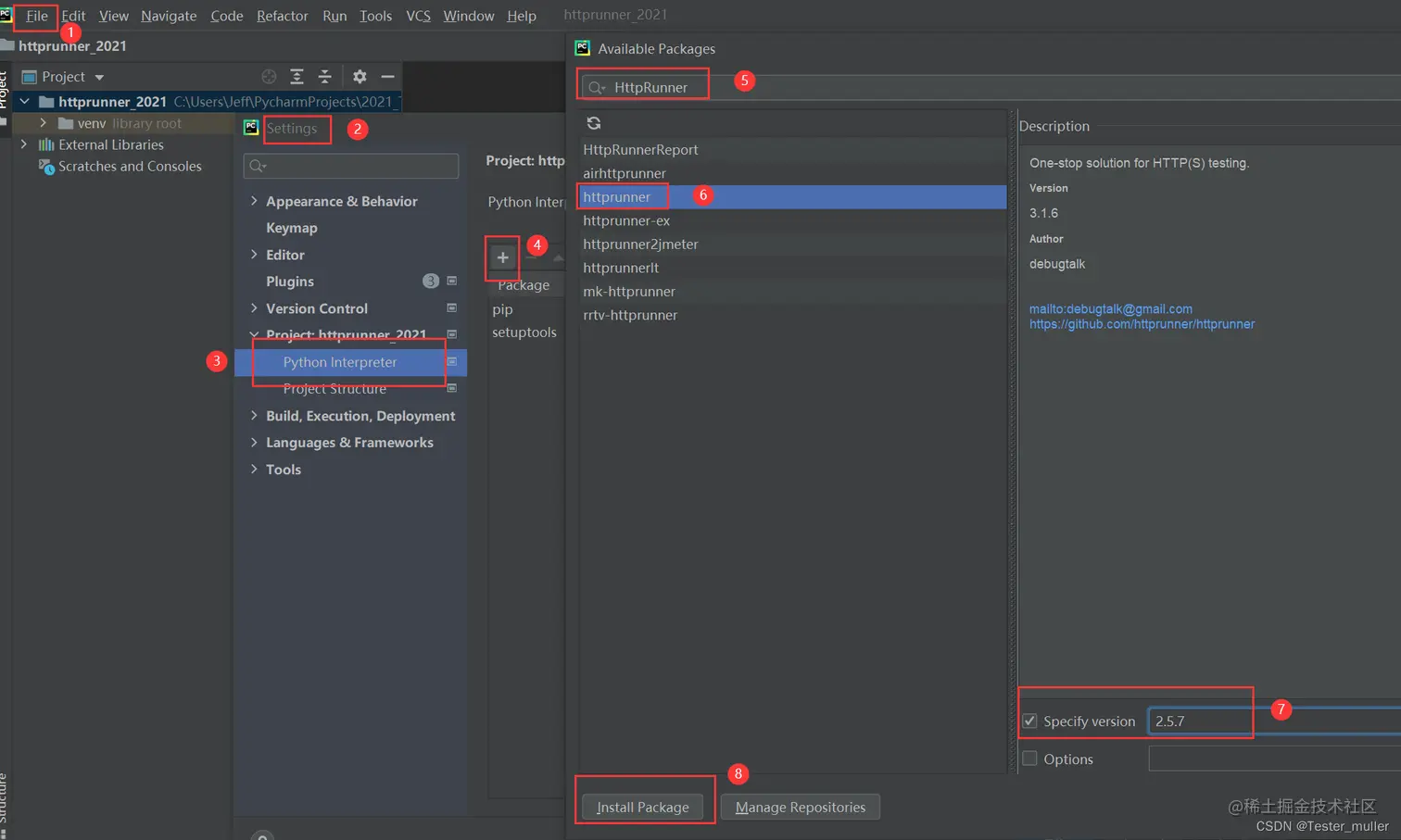Open the Window menu
The width and height of the screenshot is (1401, 840).
pyautogui.click(x=469, y=16)
